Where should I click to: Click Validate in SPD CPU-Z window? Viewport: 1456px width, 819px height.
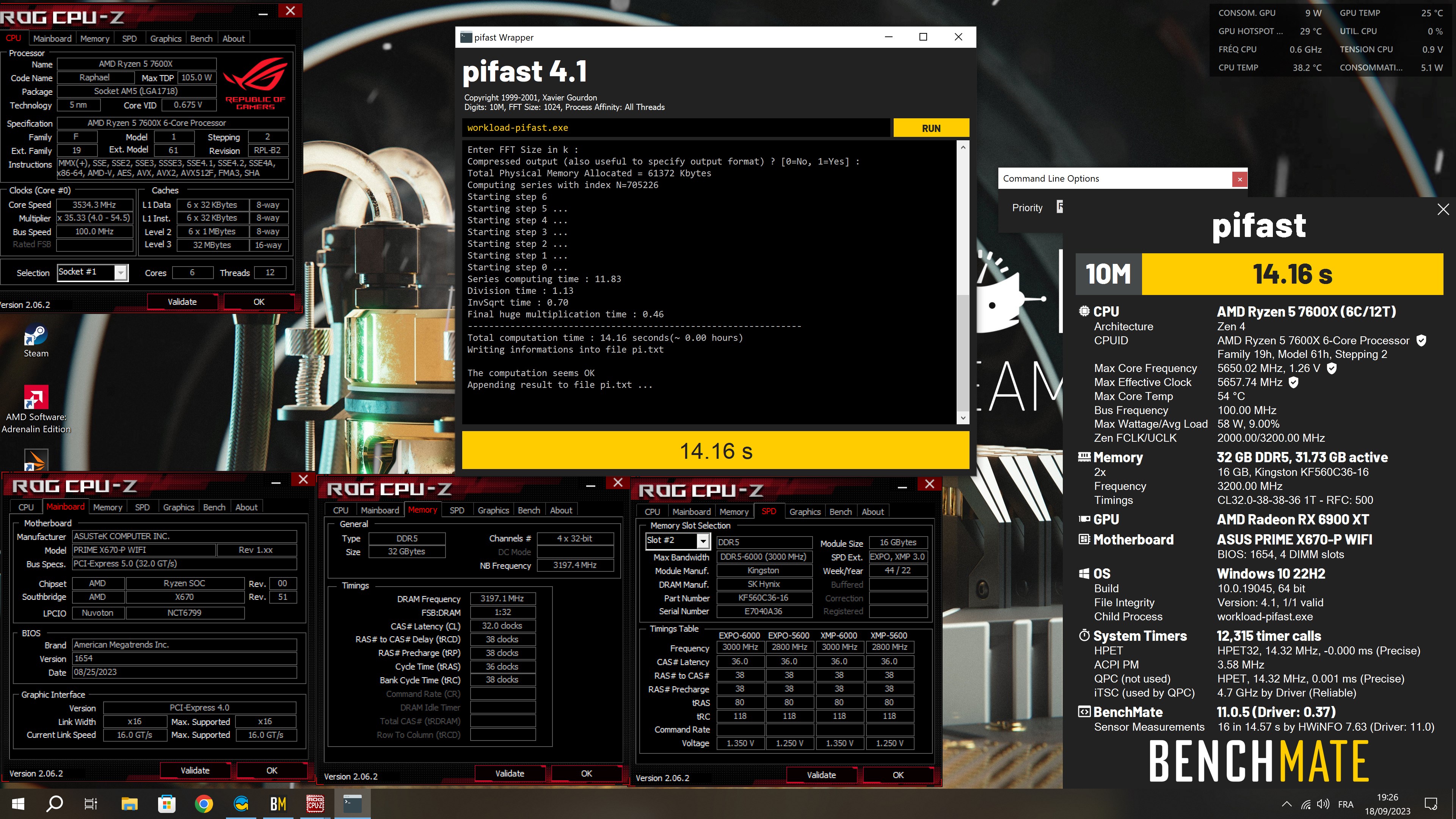821,775
